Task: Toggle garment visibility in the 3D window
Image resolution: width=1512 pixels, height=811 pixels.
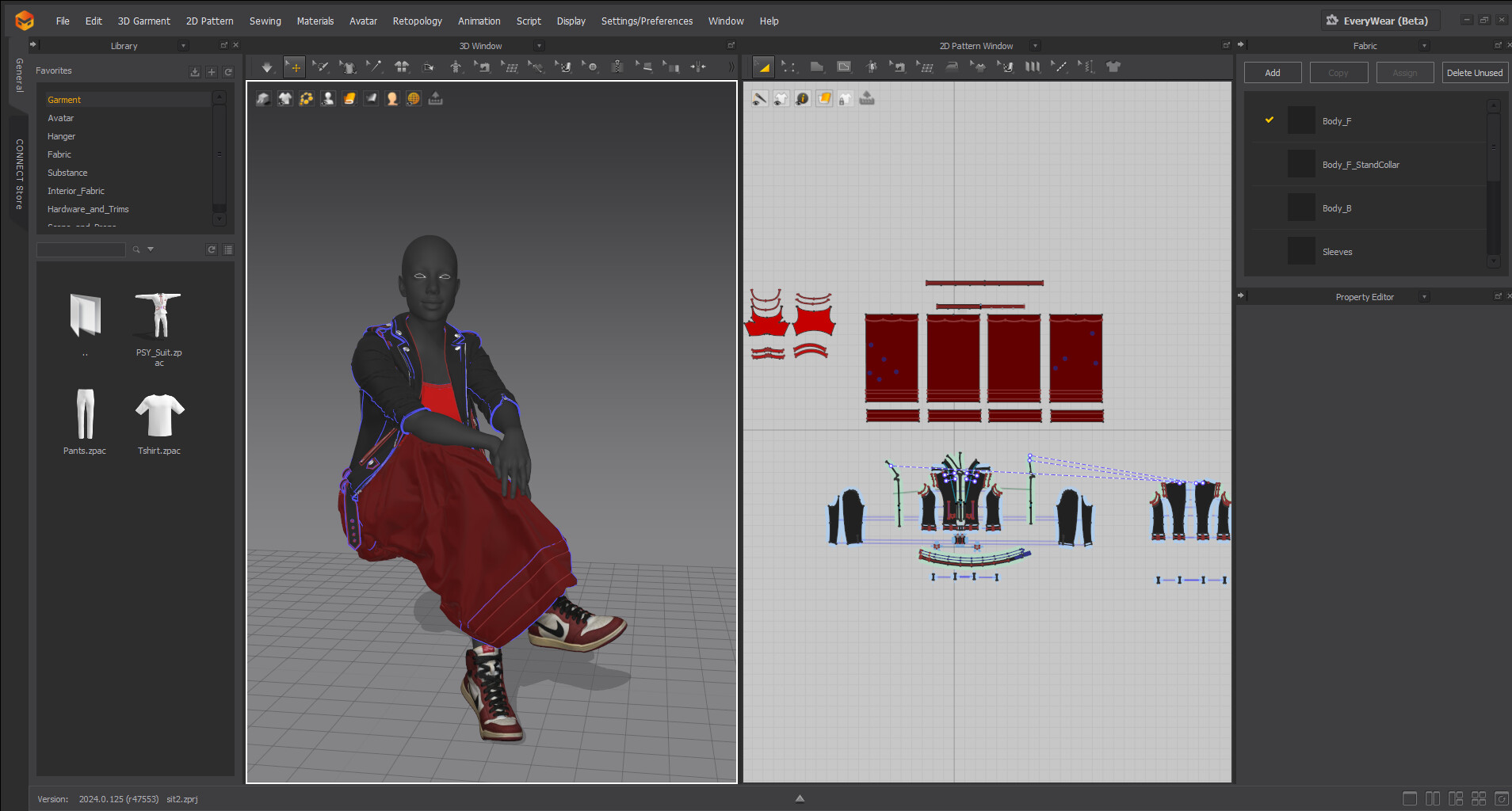Action: 285,98
